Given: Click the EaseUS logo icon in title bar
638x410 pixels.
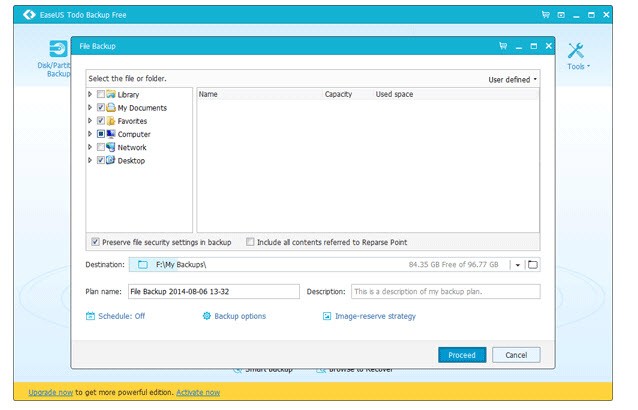Looking at the screenshot, I should (x=29, y=15).
